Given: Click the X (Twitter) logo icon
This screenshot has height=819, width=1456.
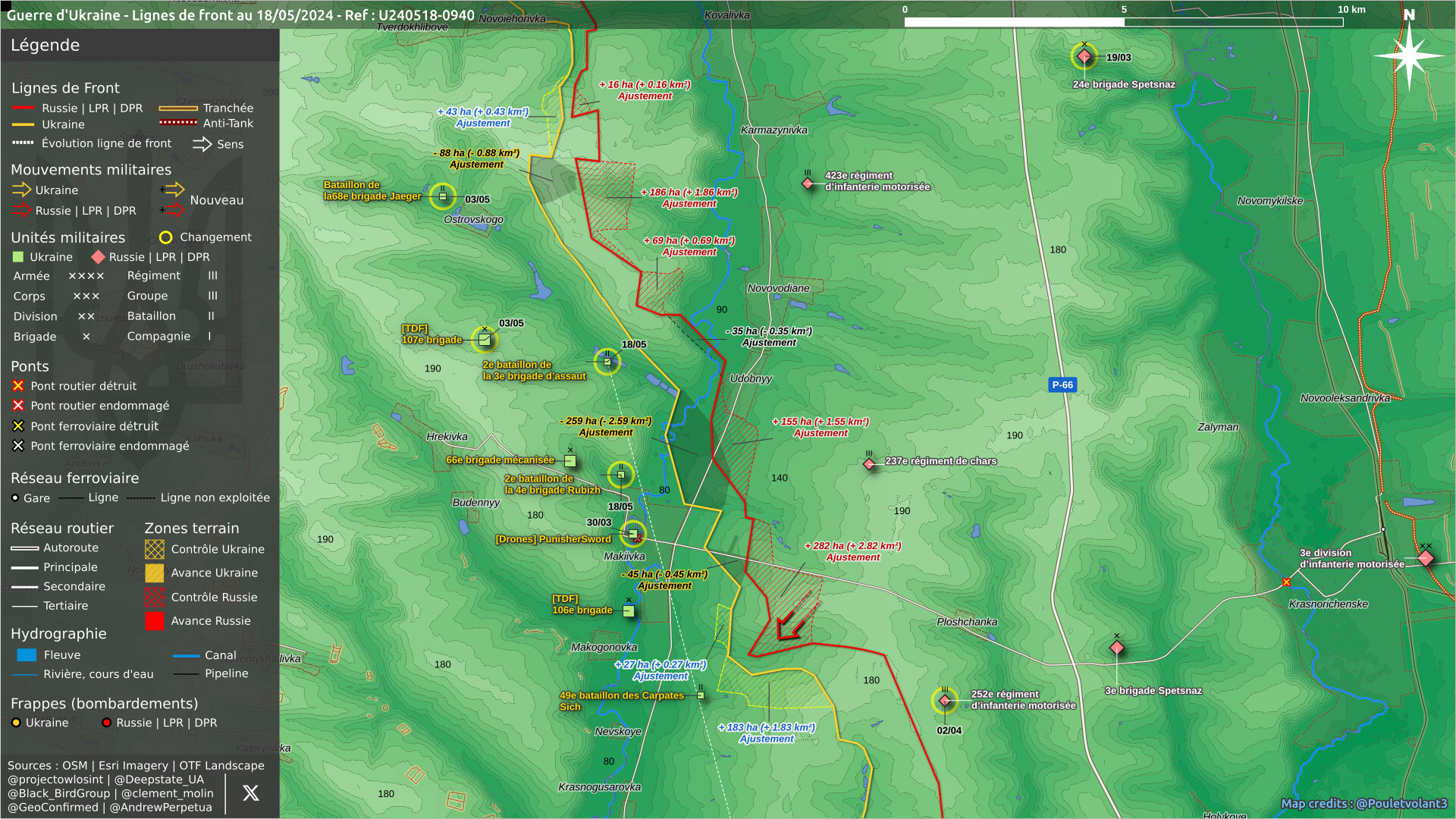Looking at the screenshot, I should [250, 793].
